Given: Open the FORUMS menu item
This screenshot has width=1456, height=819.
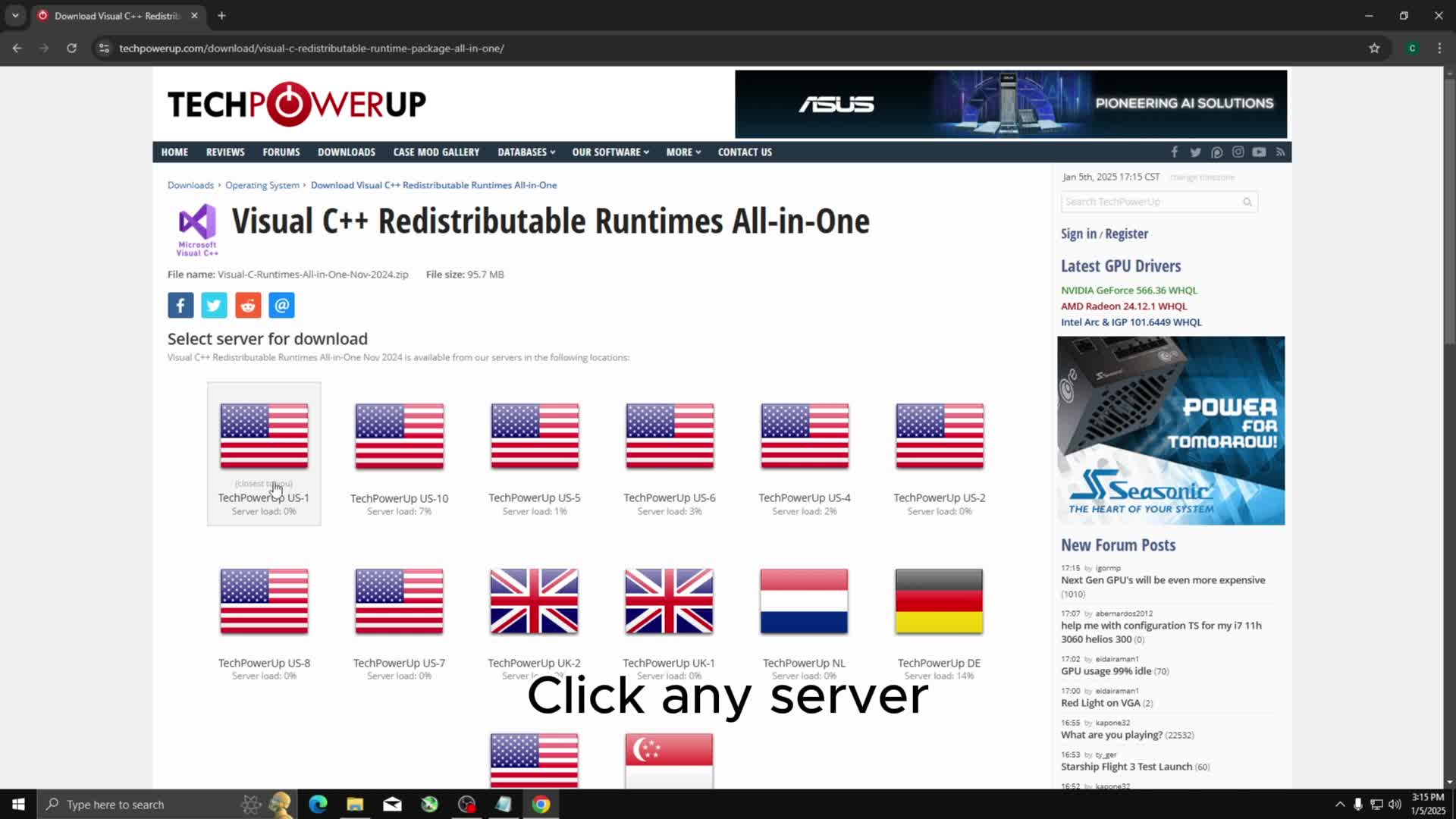Looking at the screenshot, I should [x=281, y=152].
